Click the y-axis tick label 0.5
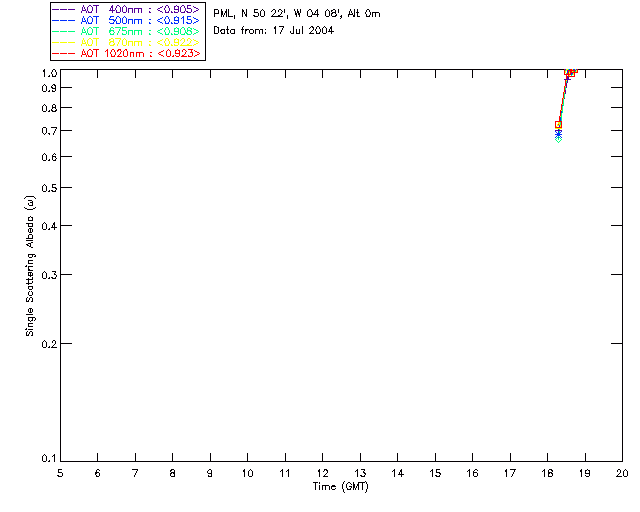 (49, 188)
